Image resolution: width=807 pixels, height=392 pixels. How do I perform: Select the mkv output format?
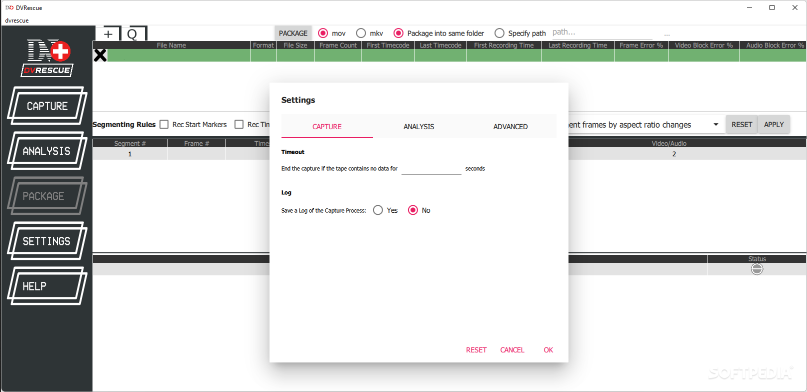(361, 33)
